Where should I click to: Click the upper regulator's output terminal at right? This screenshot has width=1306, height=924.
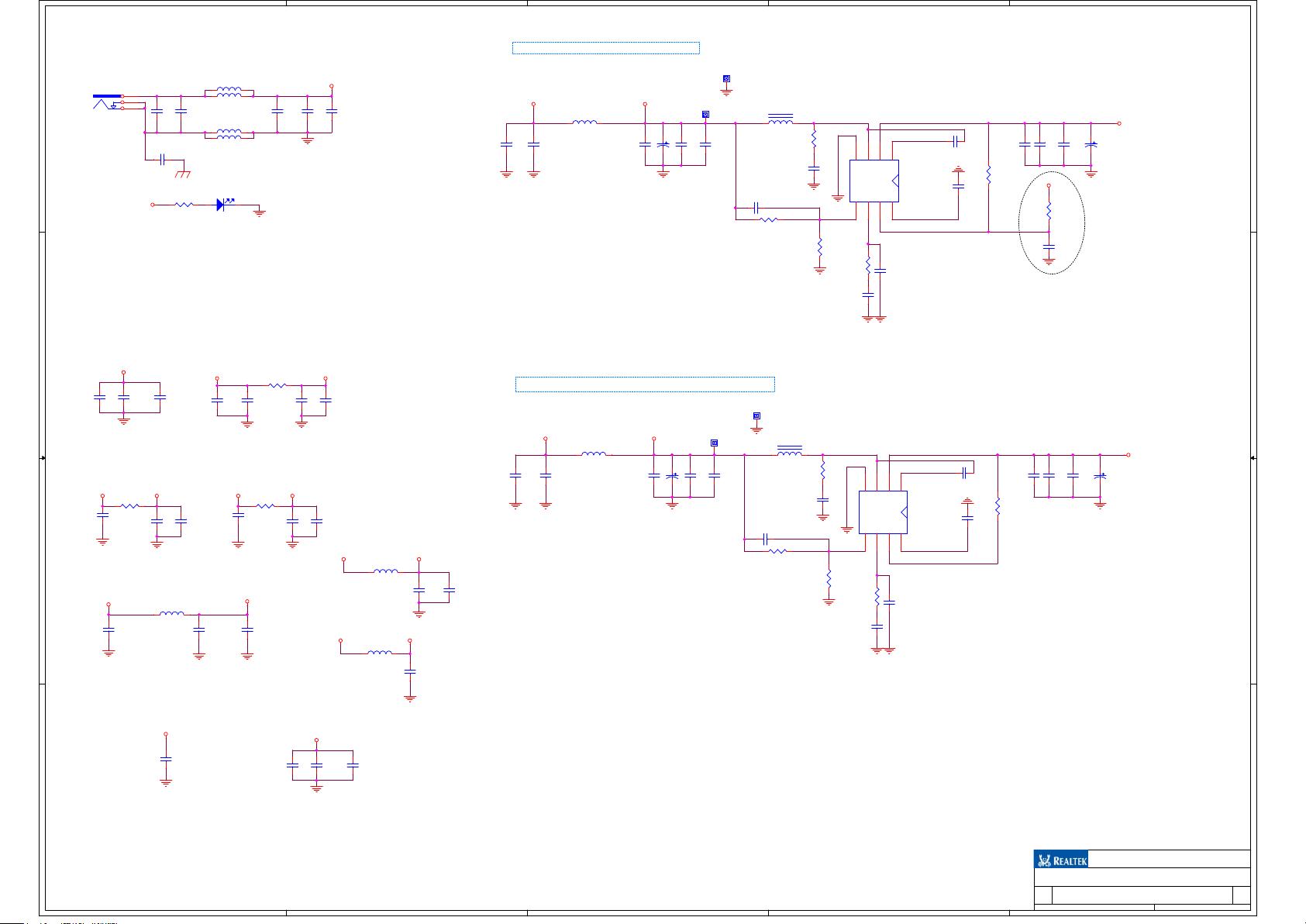coord(1119,123)
